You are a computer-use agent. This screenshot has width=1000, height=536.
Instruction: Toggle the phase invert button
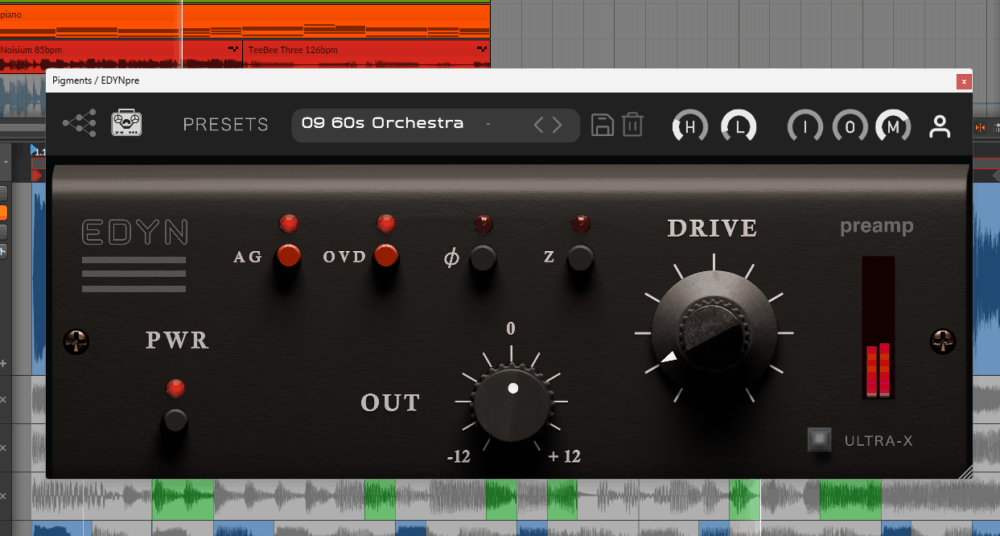(483, 258)
